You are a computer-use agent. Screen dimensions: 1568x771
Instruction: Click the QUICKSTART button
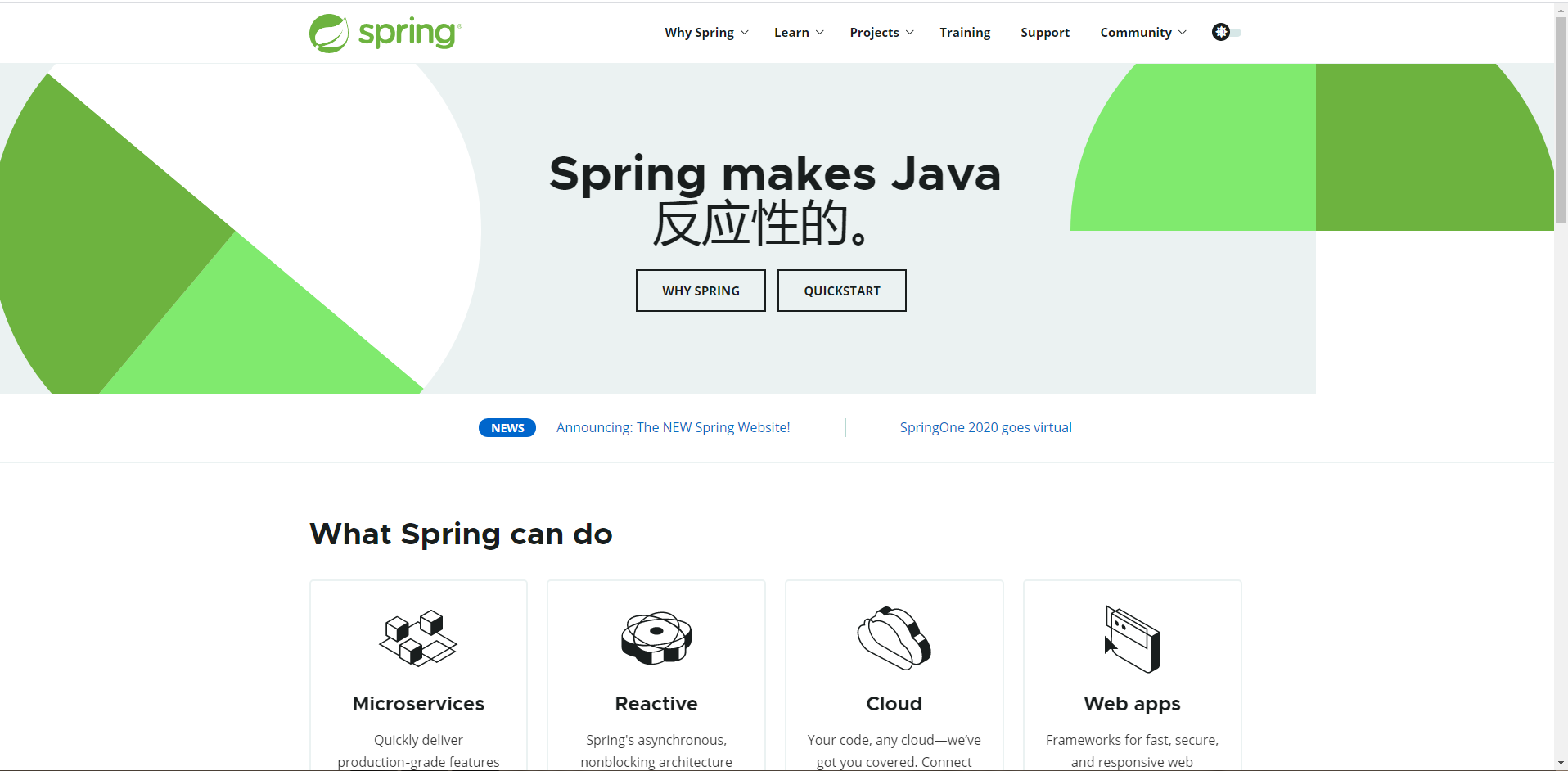(842, 291)
